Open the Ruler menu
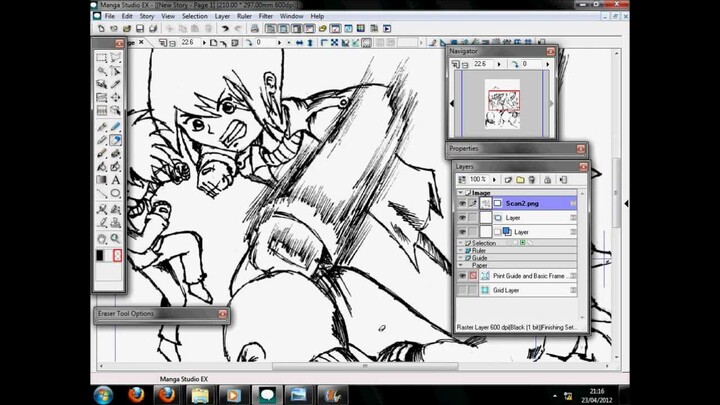This screenshot has width=720, height=405. 244,16
